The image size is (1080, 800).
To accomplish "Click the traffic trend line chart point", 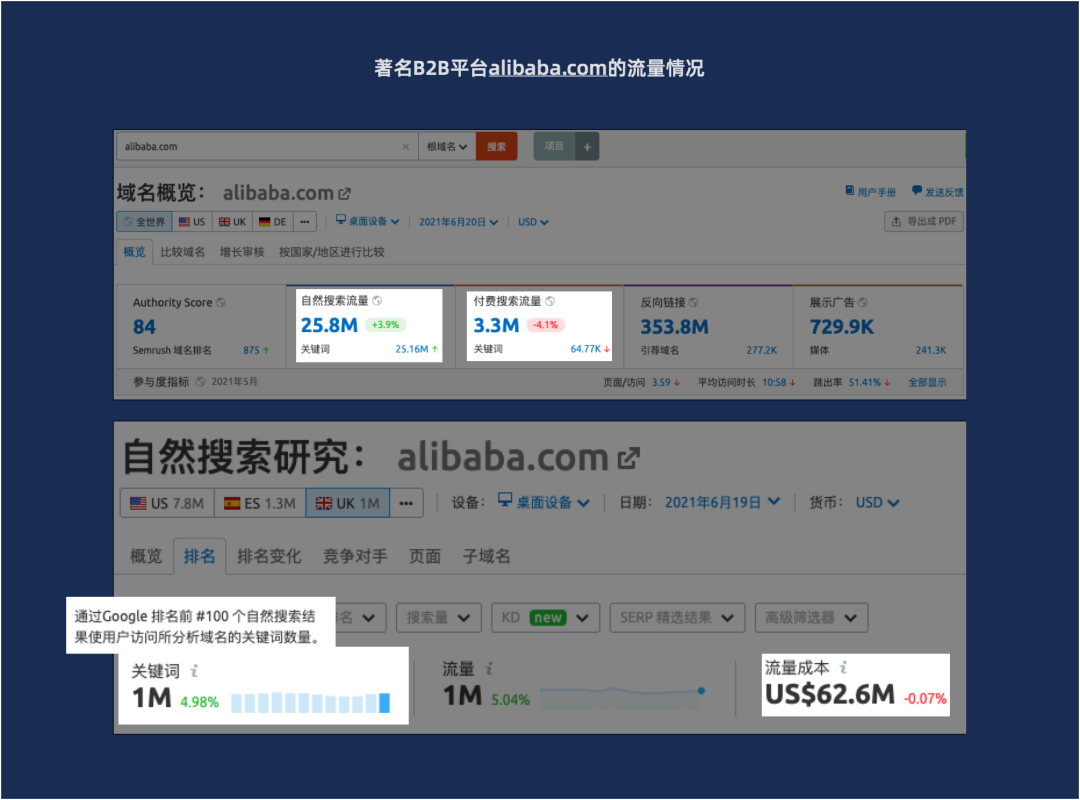I will [x=701, y=690].
